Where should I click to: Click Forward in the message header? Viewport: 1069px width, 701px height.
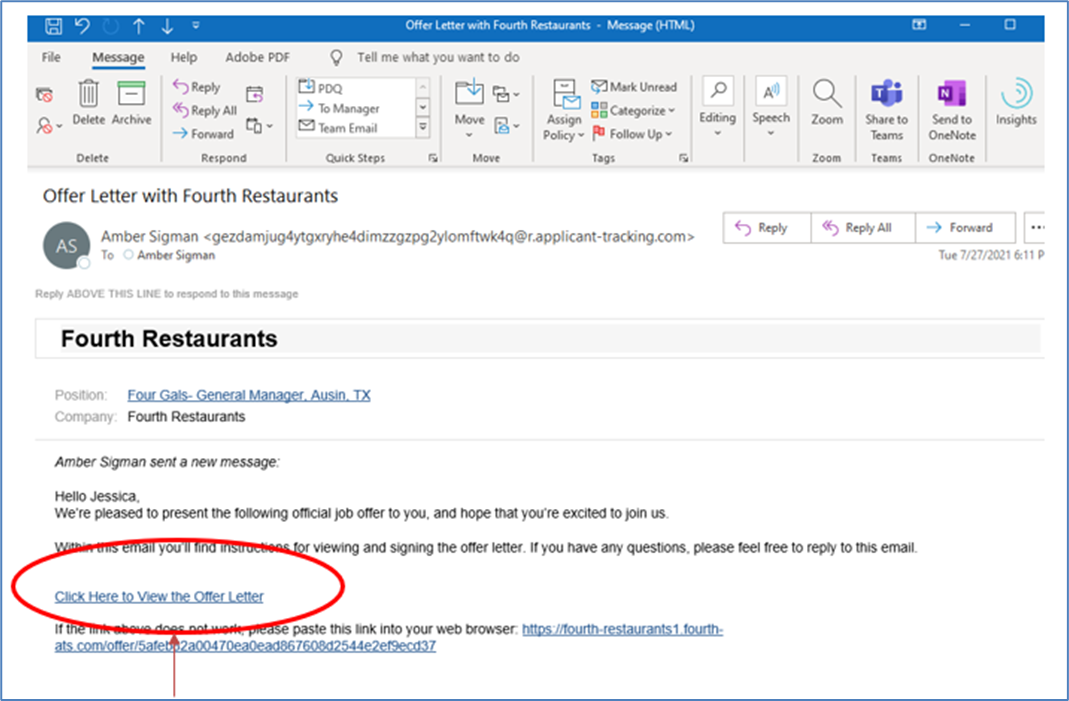click(x=965, y=228)
